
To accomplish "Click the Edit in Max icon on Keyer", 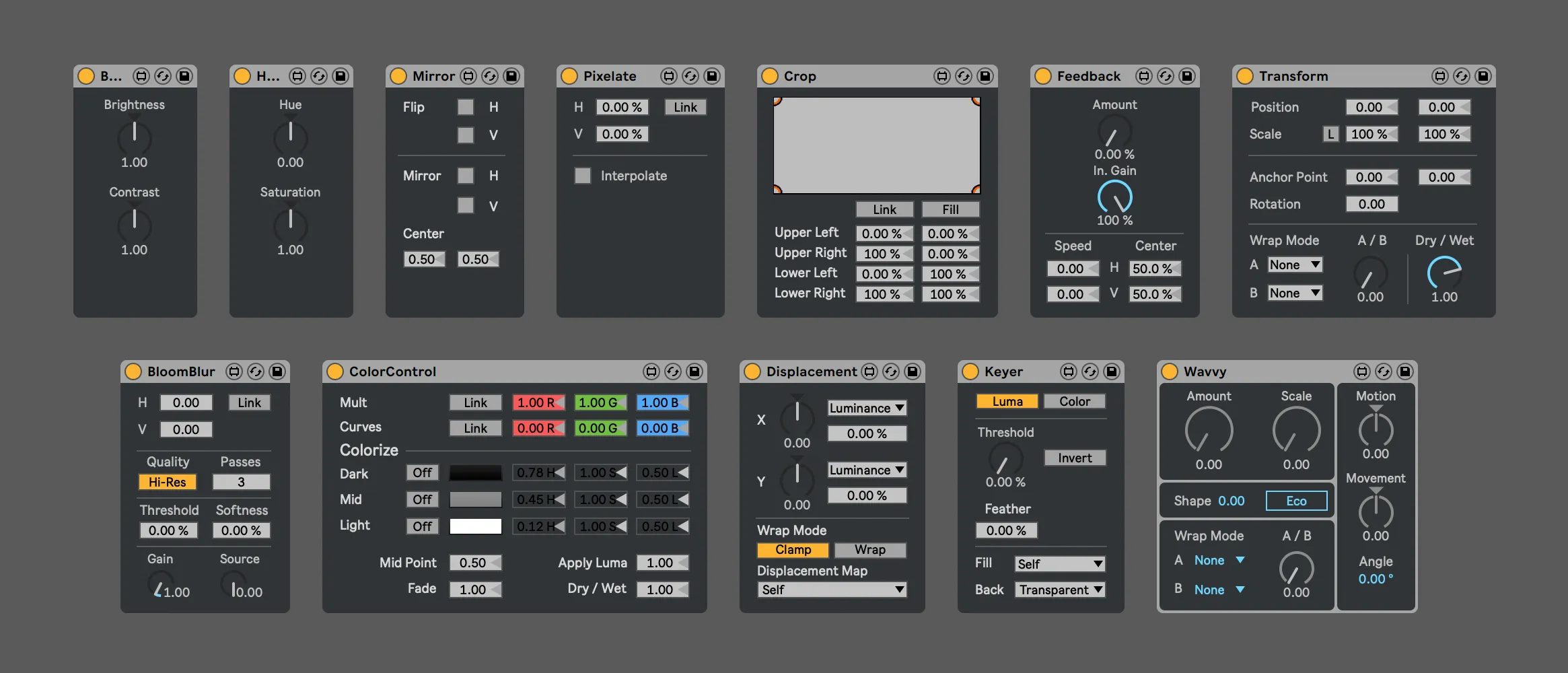I will click(1069, 371).
